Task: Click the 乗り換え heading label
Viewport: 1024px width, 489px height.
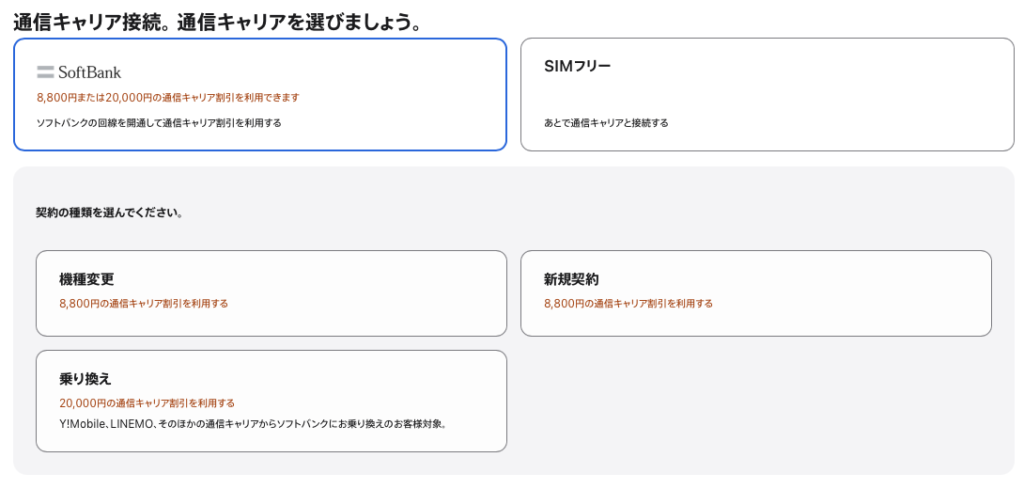Action: coord(86,379)
